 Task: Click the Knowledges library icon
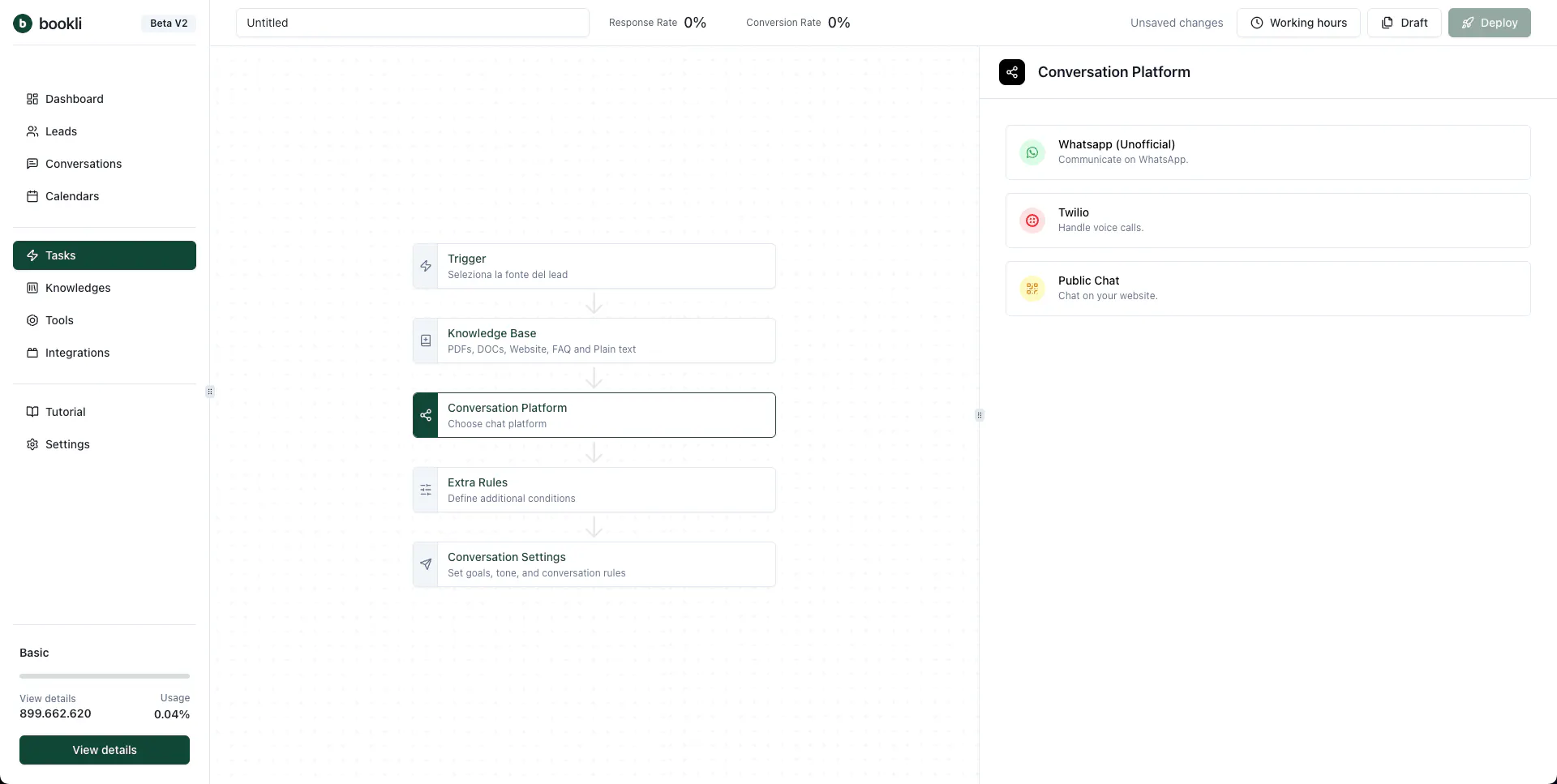32,288
